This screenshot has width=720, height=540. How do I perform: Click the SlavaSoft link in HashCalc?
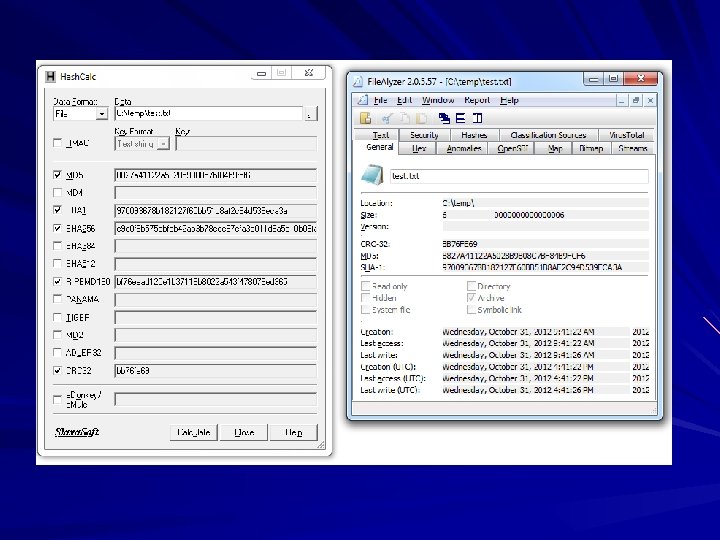click(x=77, y=432)
